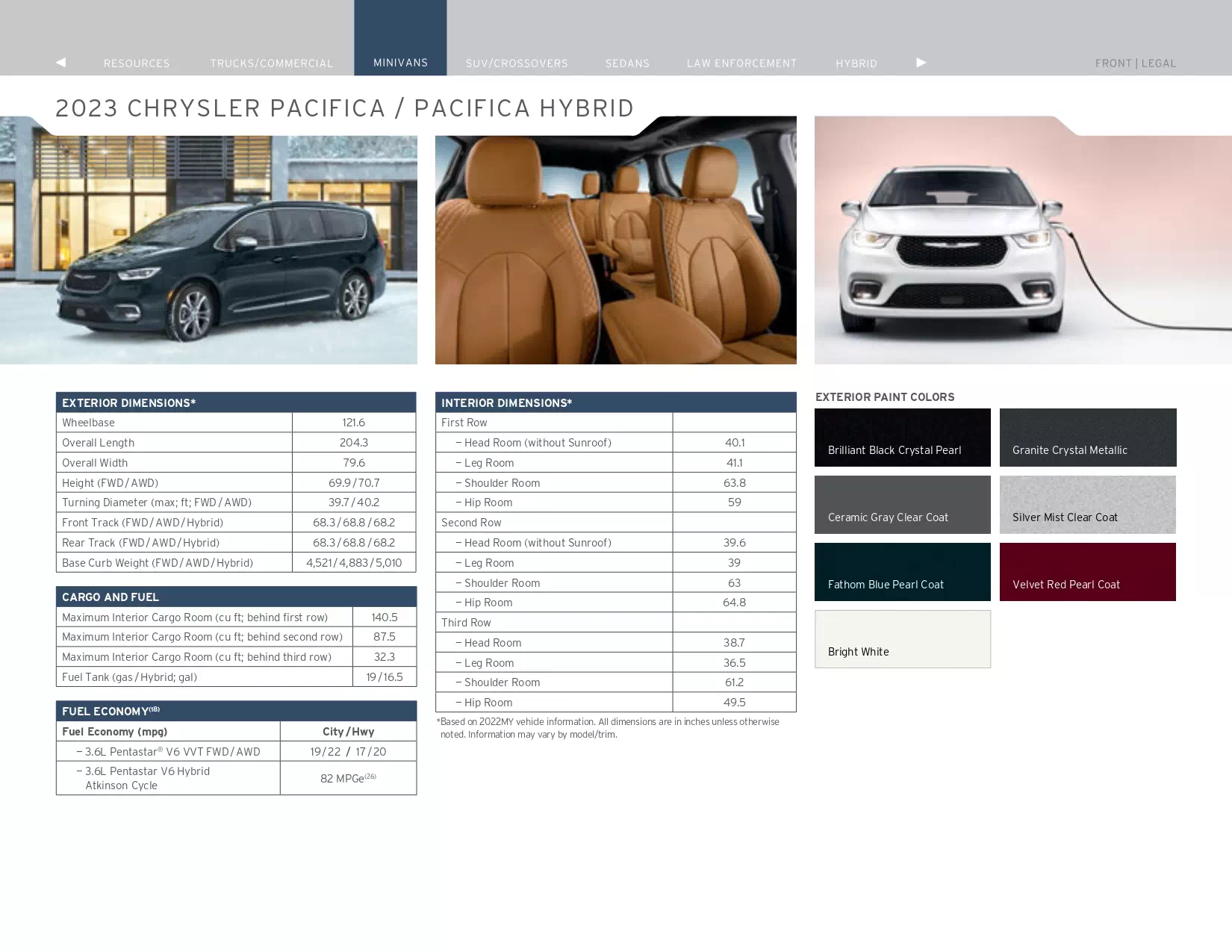Click second row head room value 39.6
The image size is (1232, 952).
pyautogui.click(x=735, y=543)
